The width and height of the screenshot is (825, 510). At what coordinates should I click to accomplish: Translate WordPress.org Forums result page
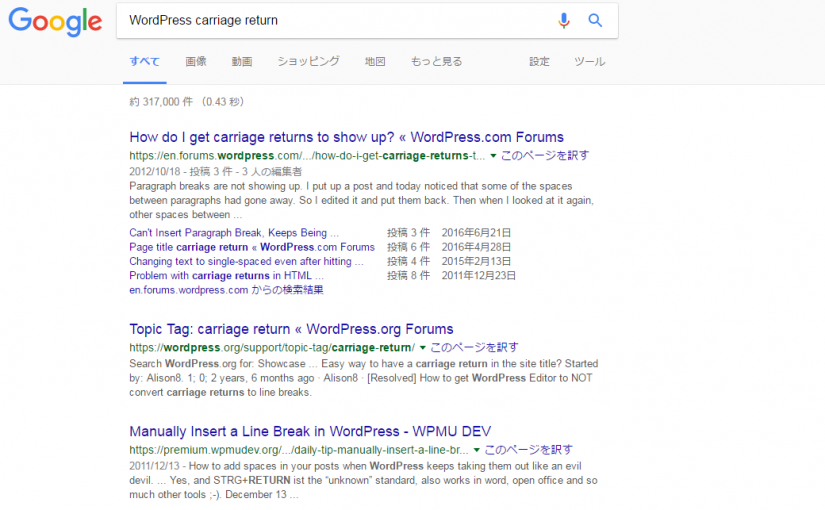[x=474, y=347]
